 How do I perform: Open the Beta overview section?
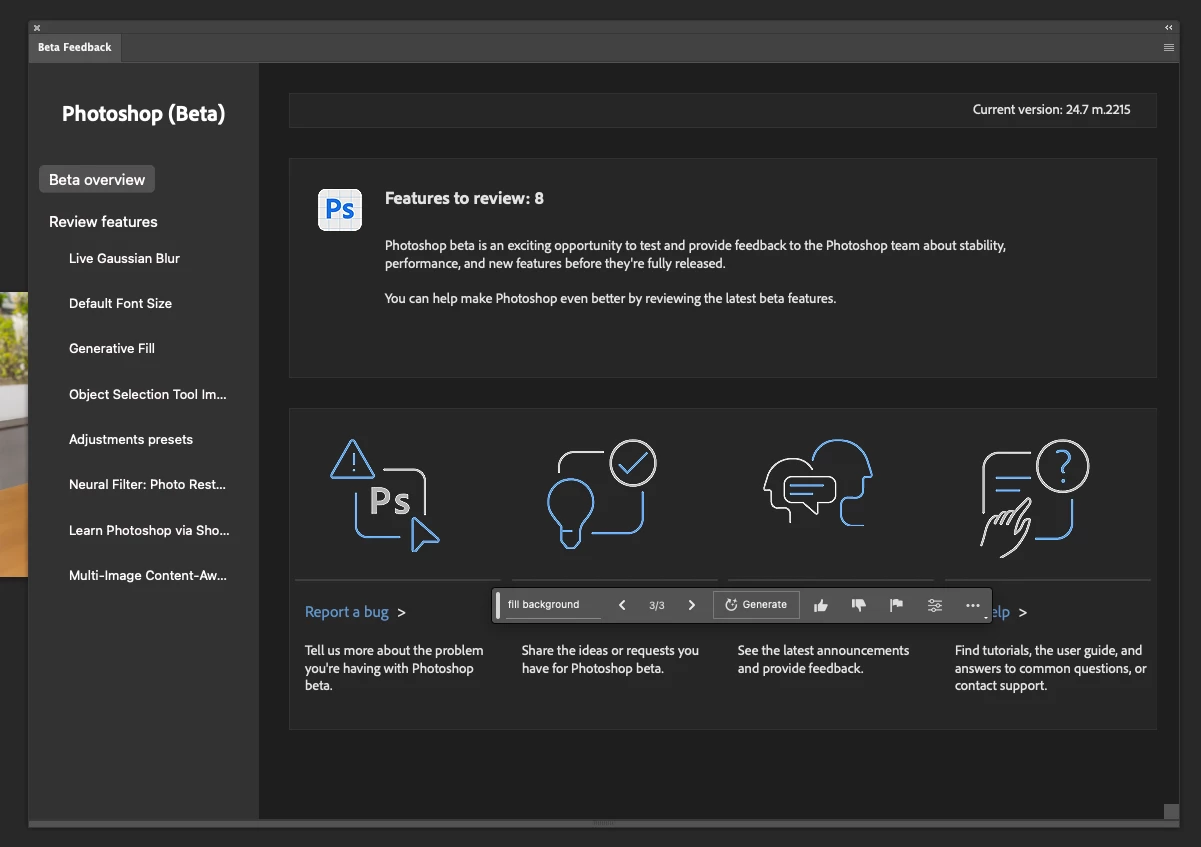(97, 180)
